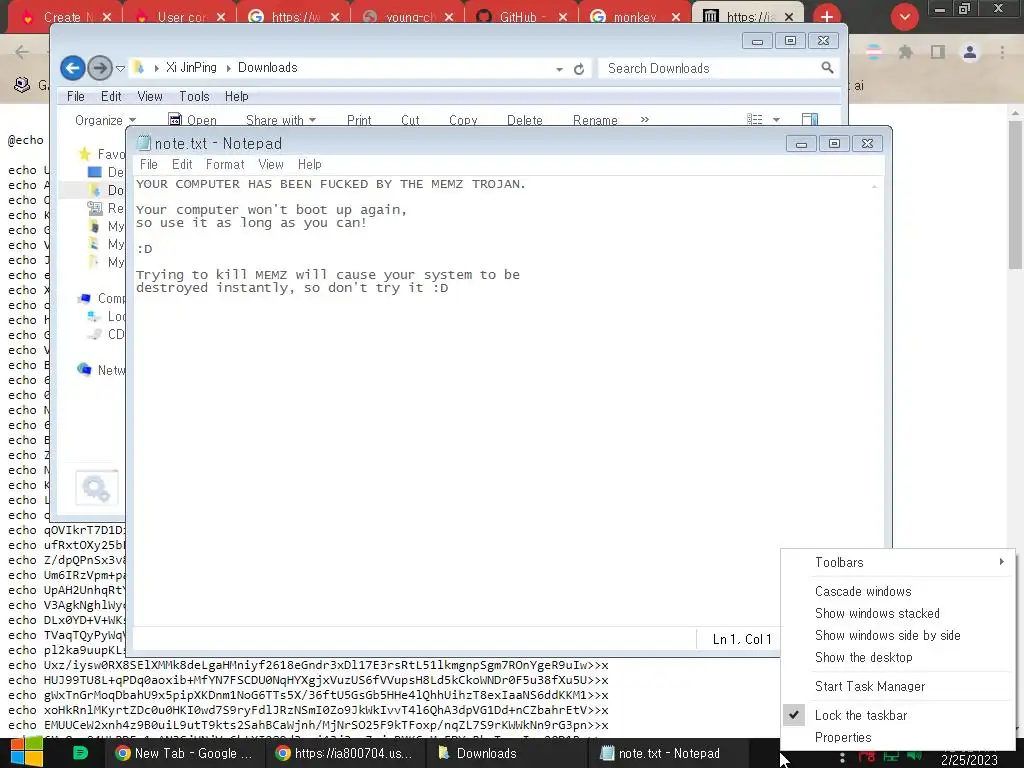Expand the Share with dropdown
The height and width of the screenshot is (768, 1024).
[x=281, y=120]
